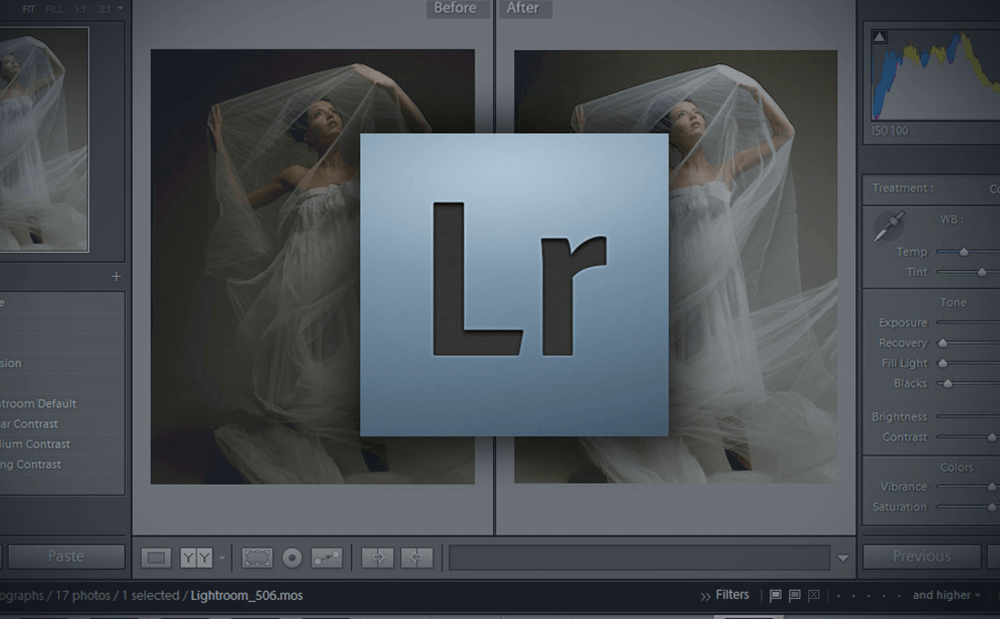Switch to Before/After YY compare view

click(x=196, y=558)
